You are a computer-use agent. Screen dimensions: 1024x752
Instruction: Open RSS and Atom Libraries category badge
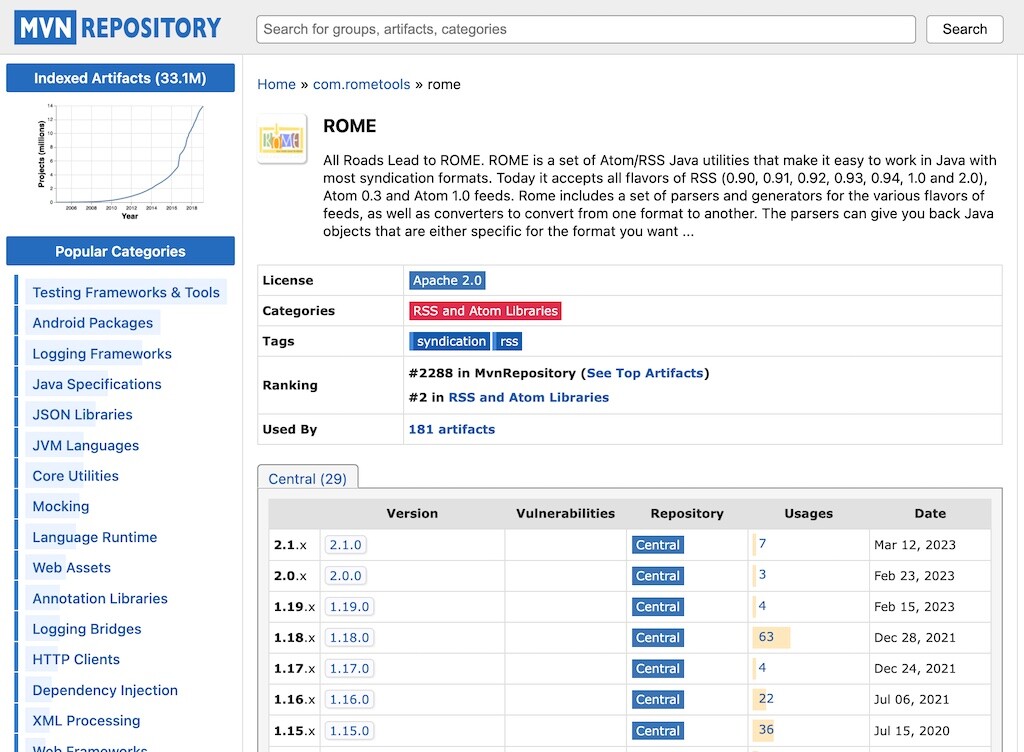pos(485,311)
